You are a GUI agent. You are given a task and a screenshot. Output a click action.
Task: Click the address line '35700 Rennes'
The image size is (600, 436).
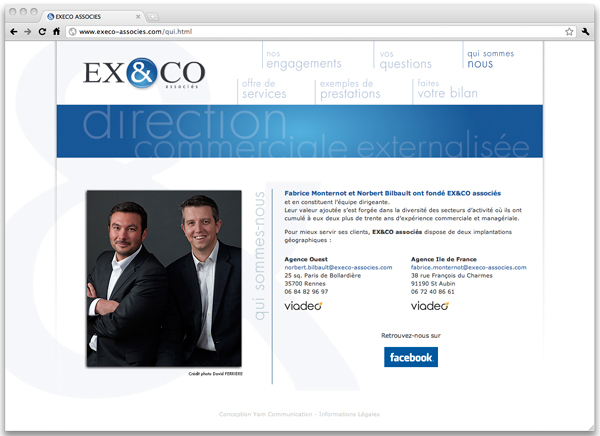click(305, 284)
